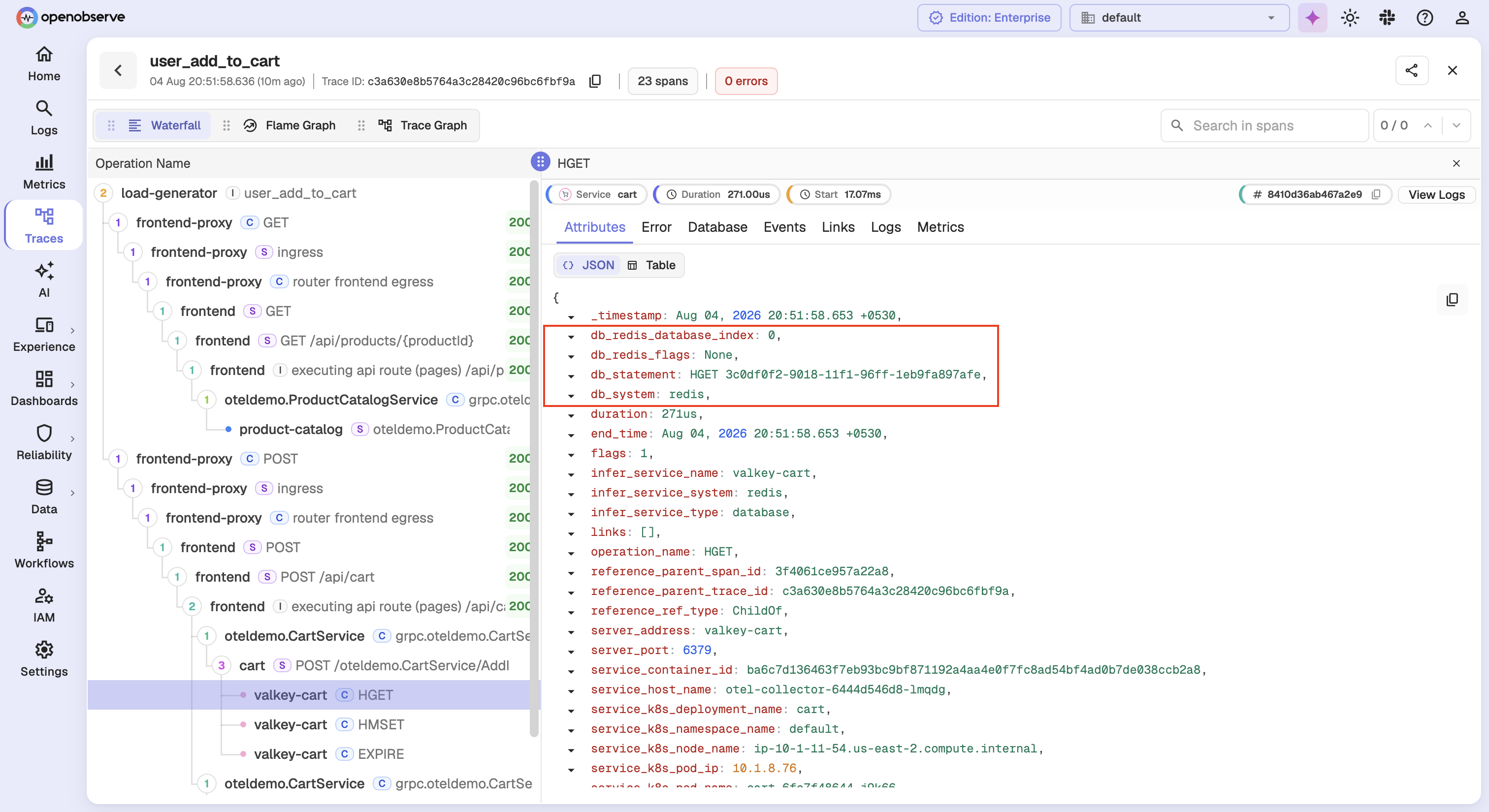Collapse the frontend POST /api/cart span
The height and width of the screenshot is (812, 1489).
177,576
